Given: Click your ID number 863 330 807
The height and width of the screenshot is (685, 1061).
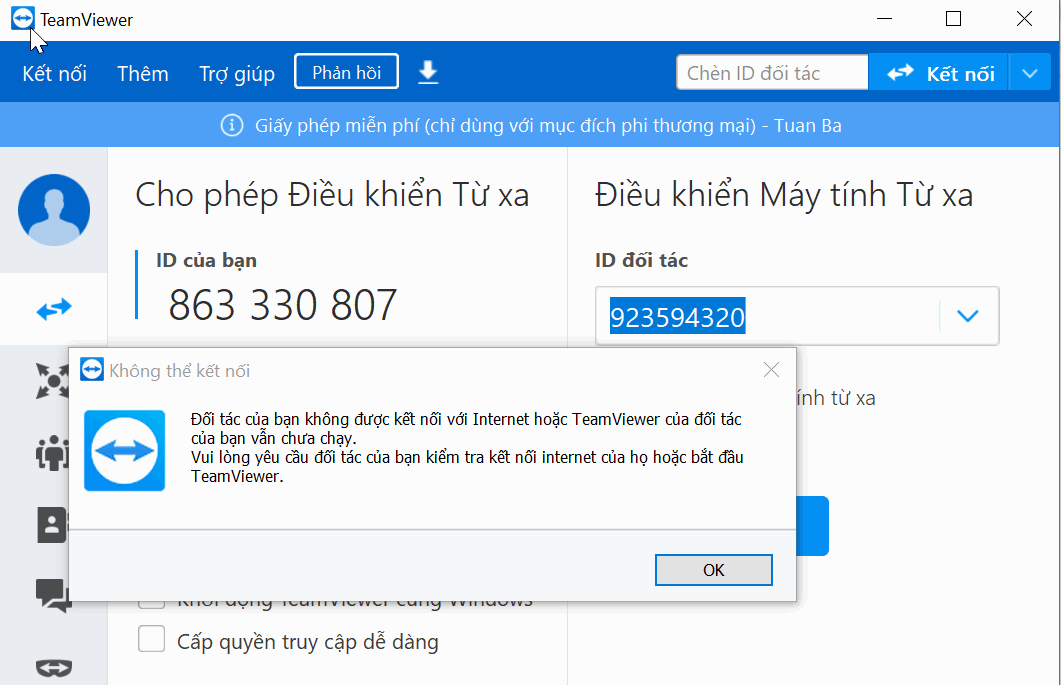Looking at the screenshot, I should pyautogui.click(x=282, y=305).
